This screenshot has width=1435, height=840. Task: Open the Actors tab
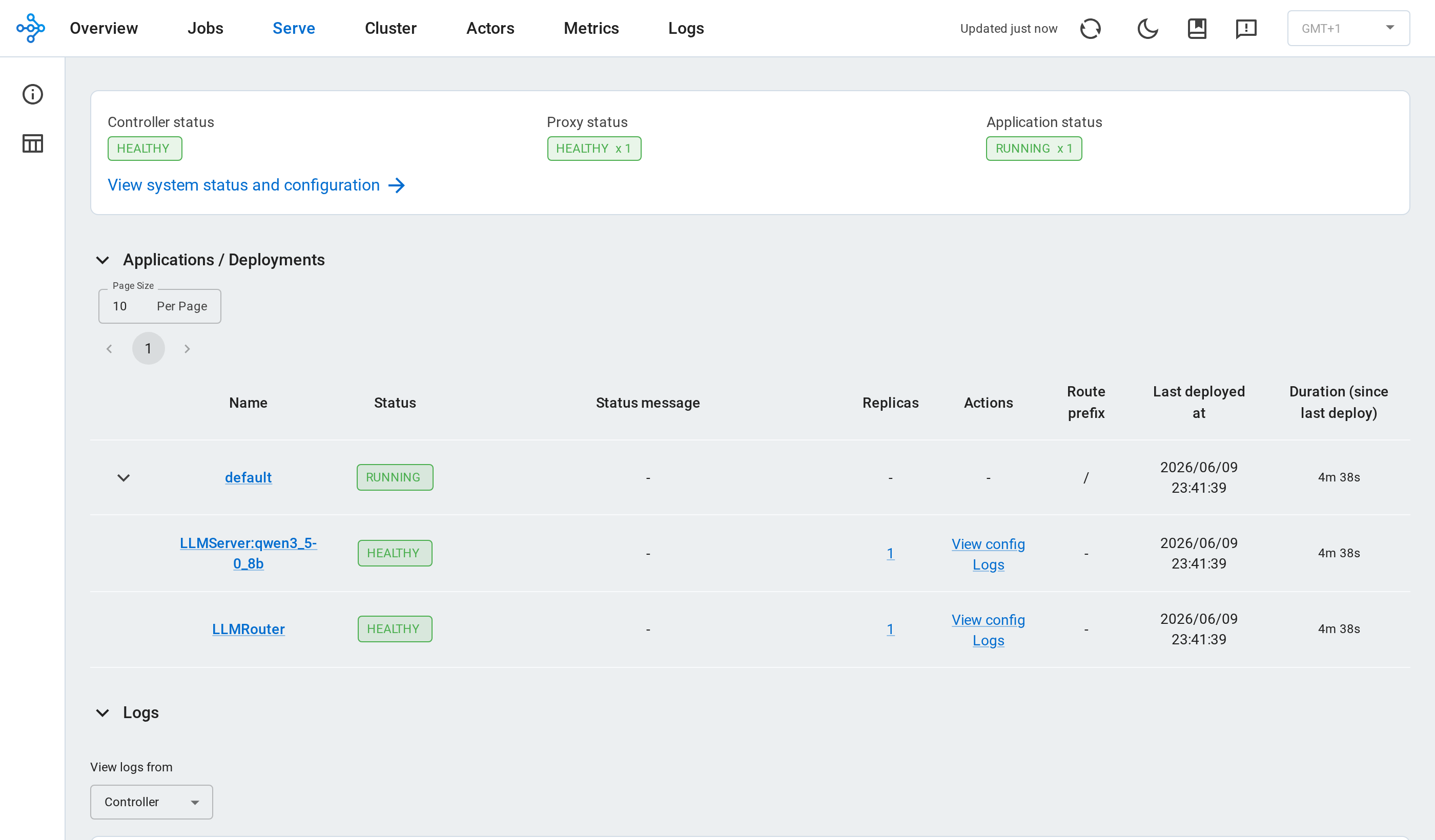[x=490, y=28]
